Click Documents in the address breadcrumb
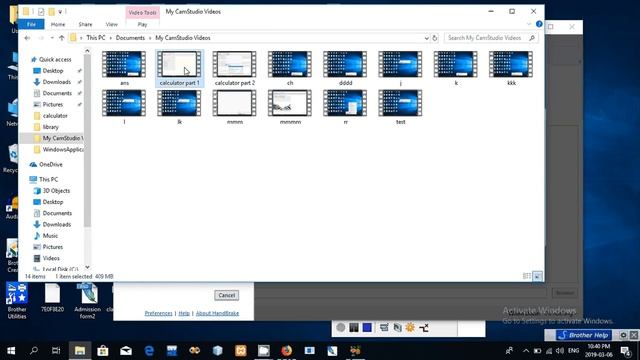 [130, 38]
